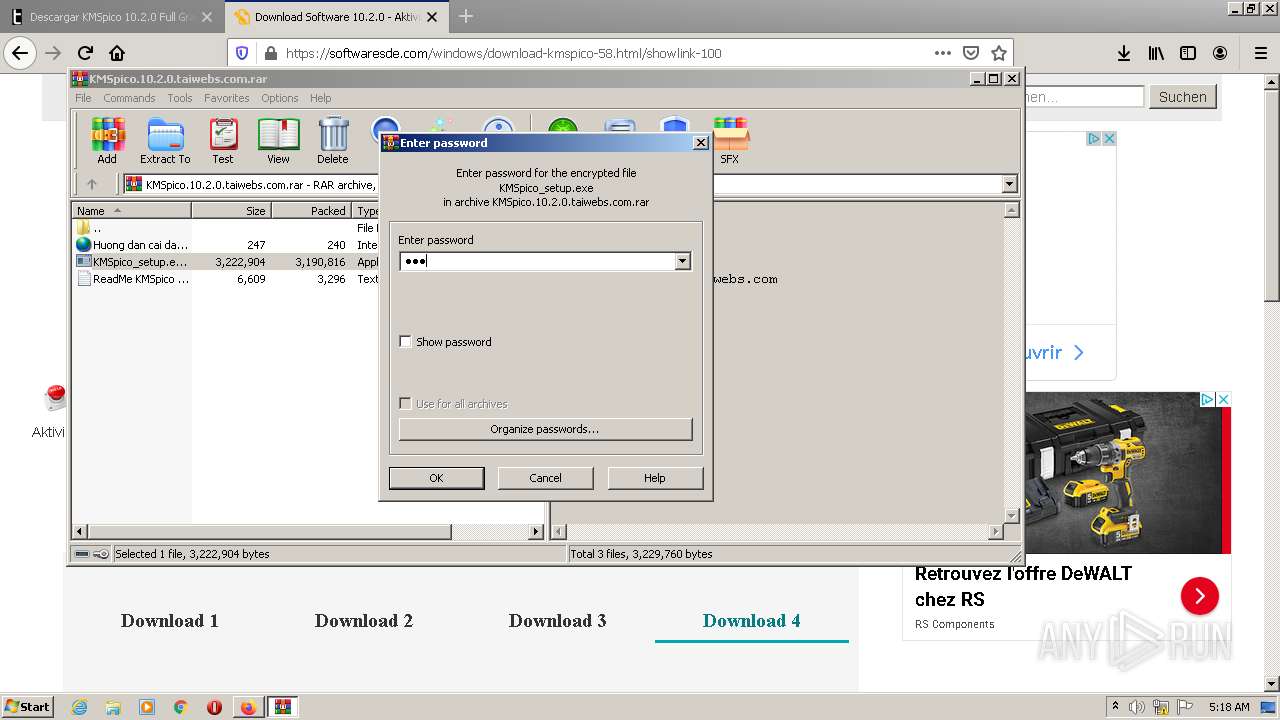Check the Show password checkbox

click(x=405, y=342)
